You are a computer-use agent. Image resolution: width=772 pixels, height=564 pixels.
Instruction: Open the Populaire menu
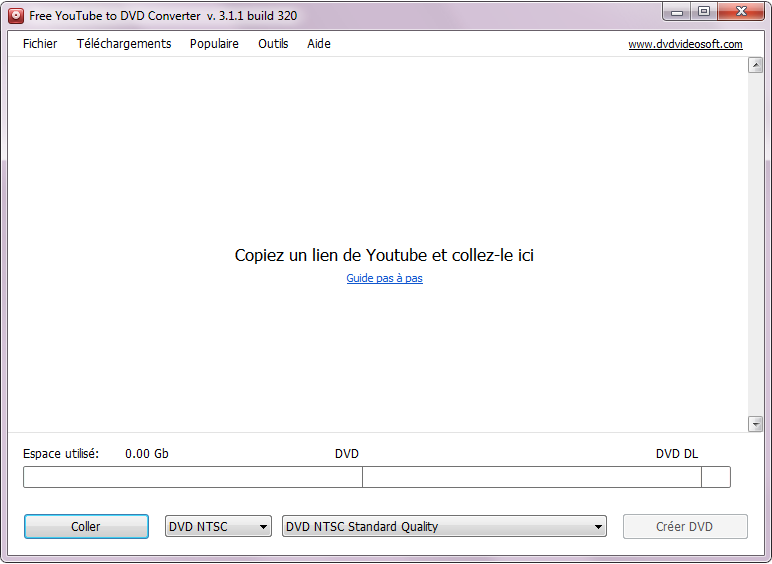214,44
